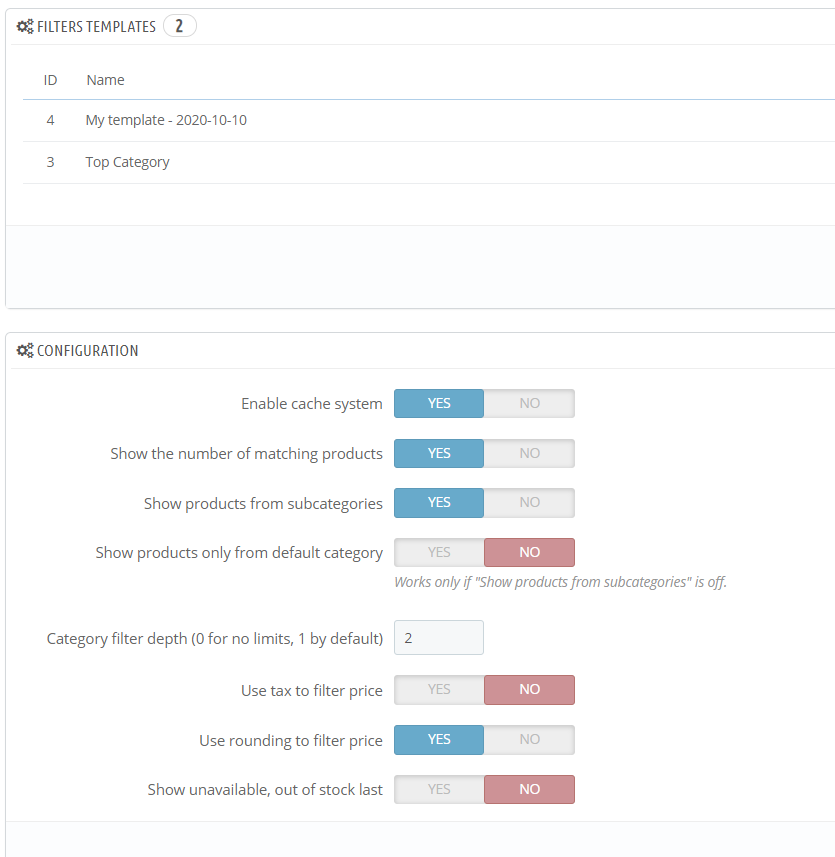The height and width of the screenshot is (857, 835).
Task: Set Enable cache system to No
Action: pyautogui.click(x=529, y=403)
